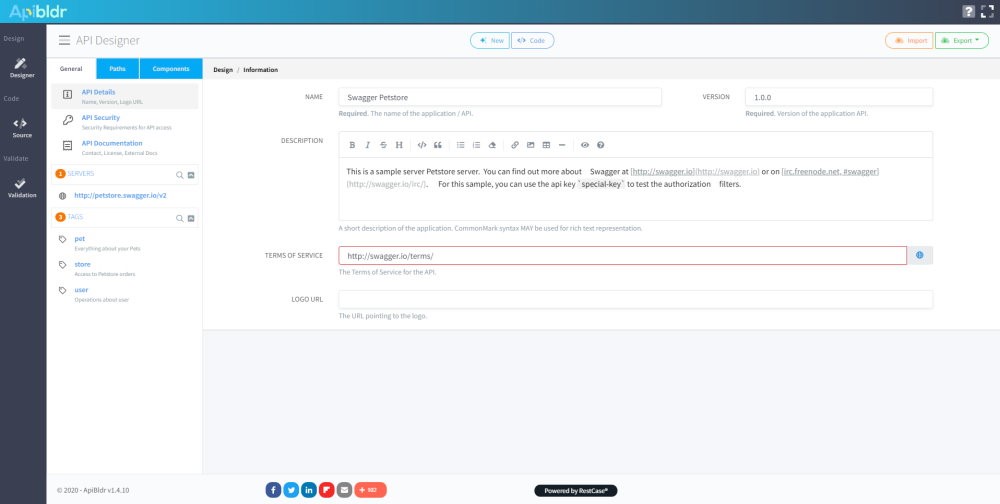Insert unordered bullet list
Image resolution: width=1000 pixels, height=504 pixels.
460,145
